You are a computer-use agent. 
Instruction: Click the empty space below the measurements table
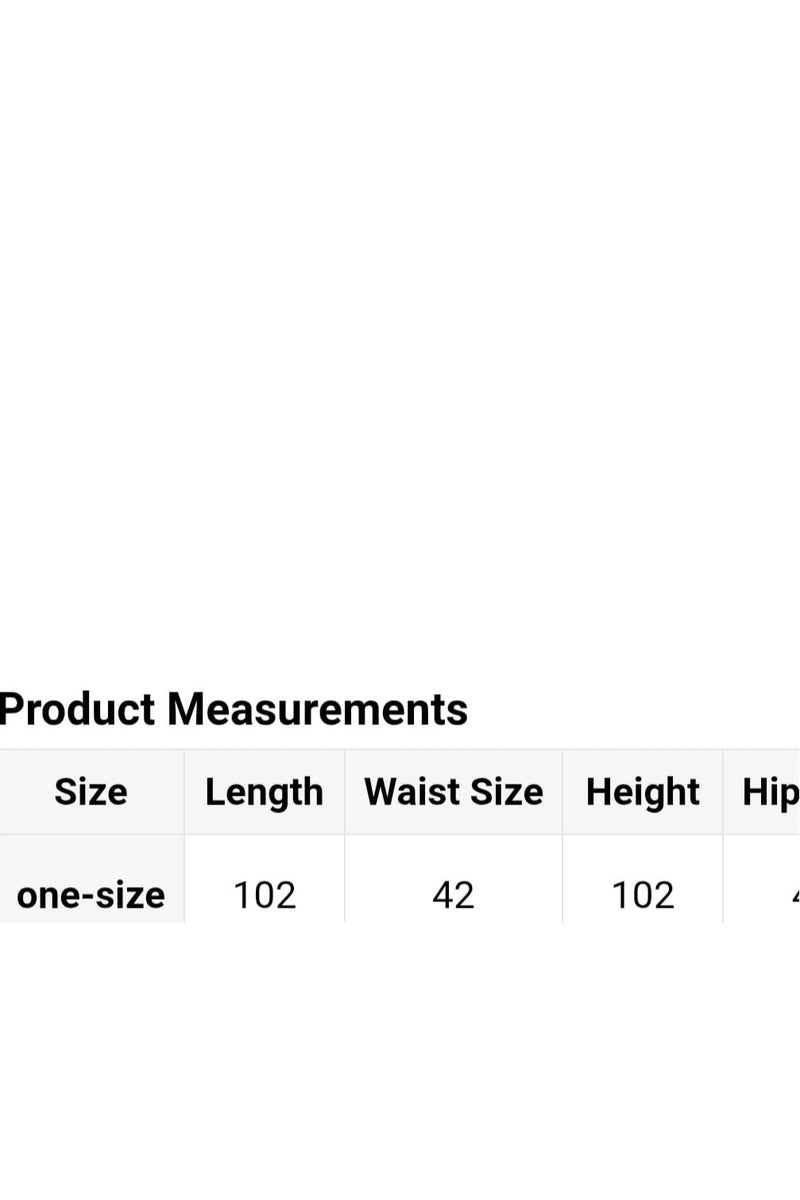tap(400, 1060)
